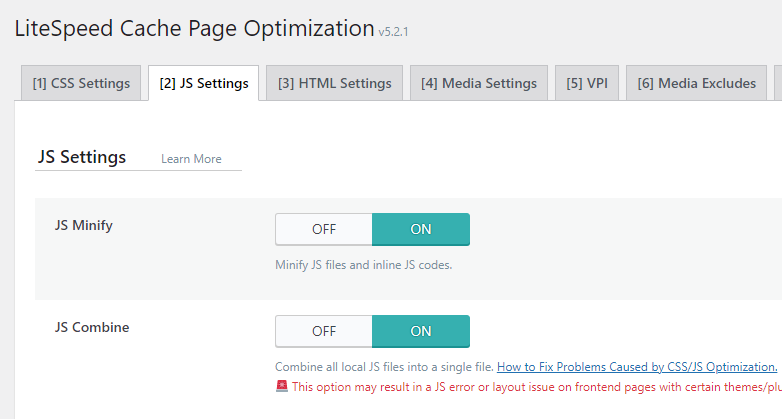Click the LiteSpeed Cache Page Optimization title
The image size is (782, 419).
[195, 28]
